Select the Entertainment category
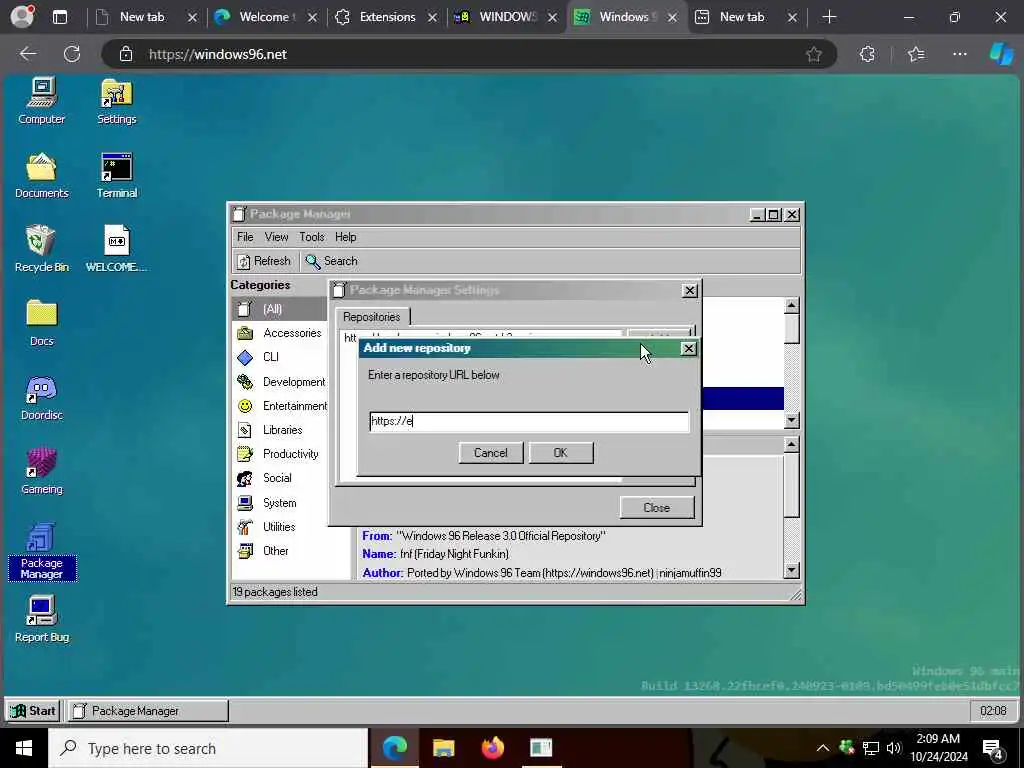The height and width of the screenshot is (768, 1024). coord(280,406)
